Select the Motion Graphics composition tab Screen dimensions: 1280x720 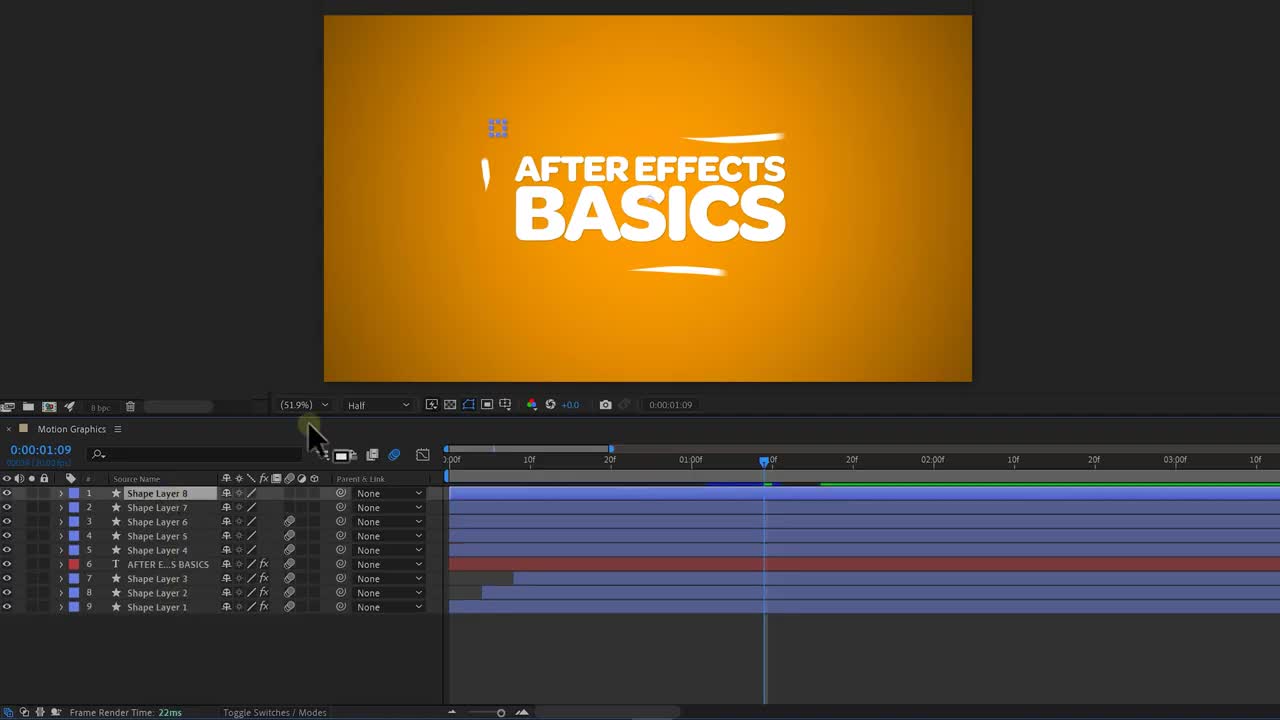coord(71,429)
